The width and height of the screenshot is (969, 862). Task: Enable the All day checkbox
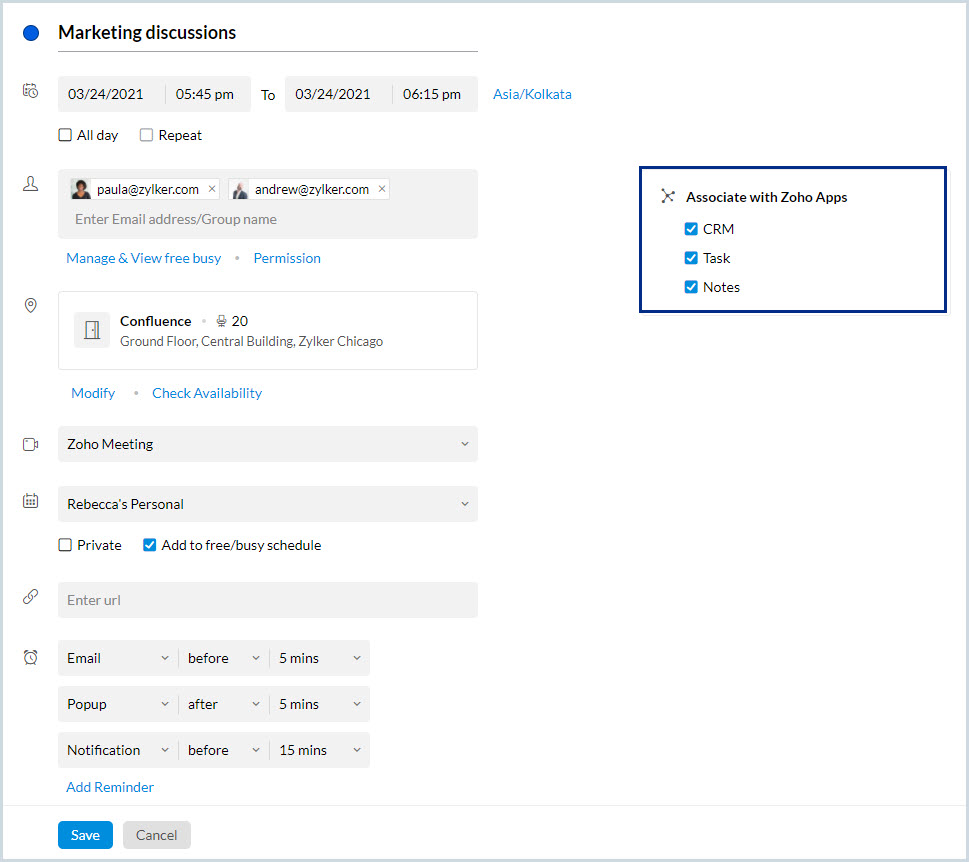click(65, 135)
